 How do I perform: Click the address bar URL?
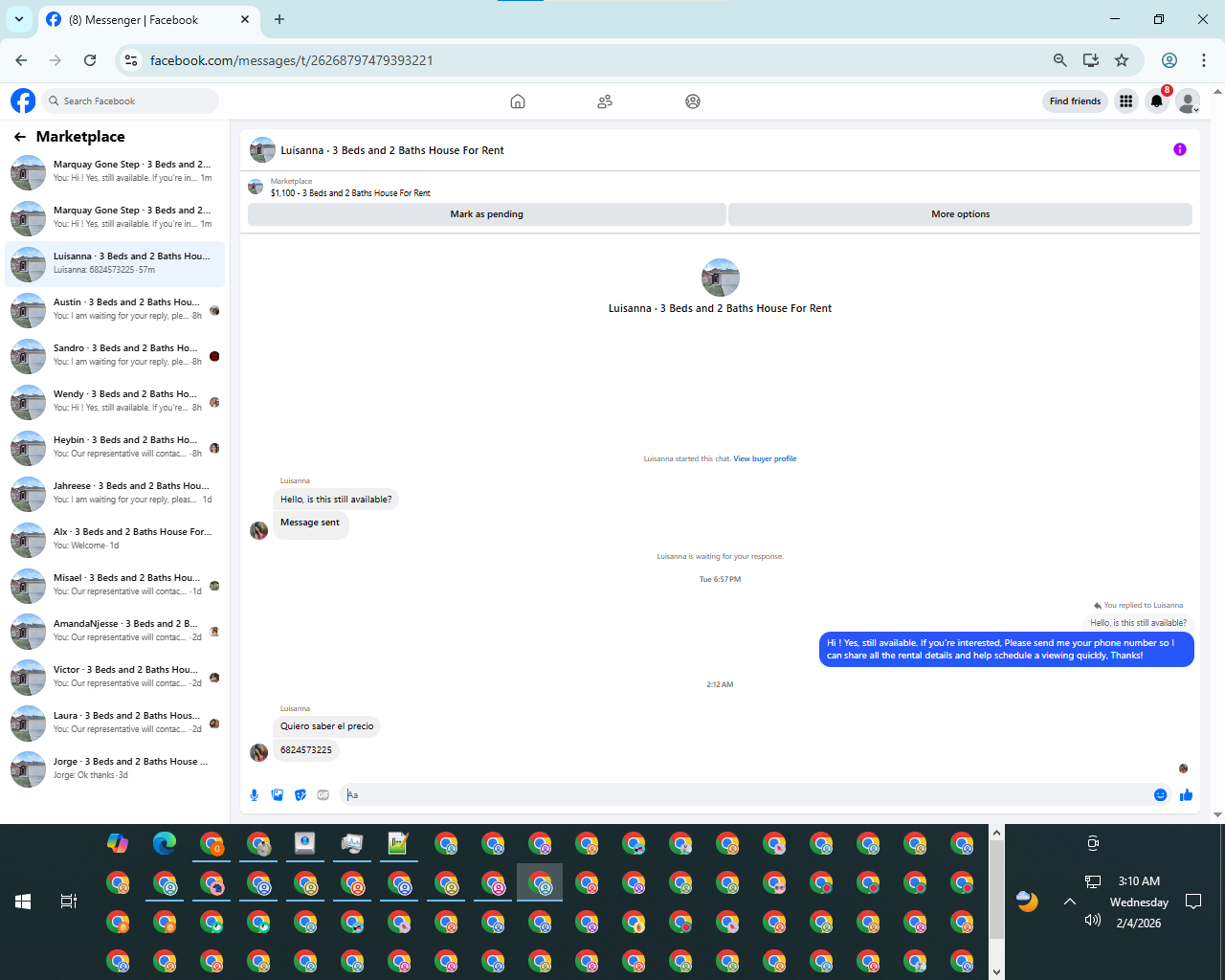tap(292, 60)
